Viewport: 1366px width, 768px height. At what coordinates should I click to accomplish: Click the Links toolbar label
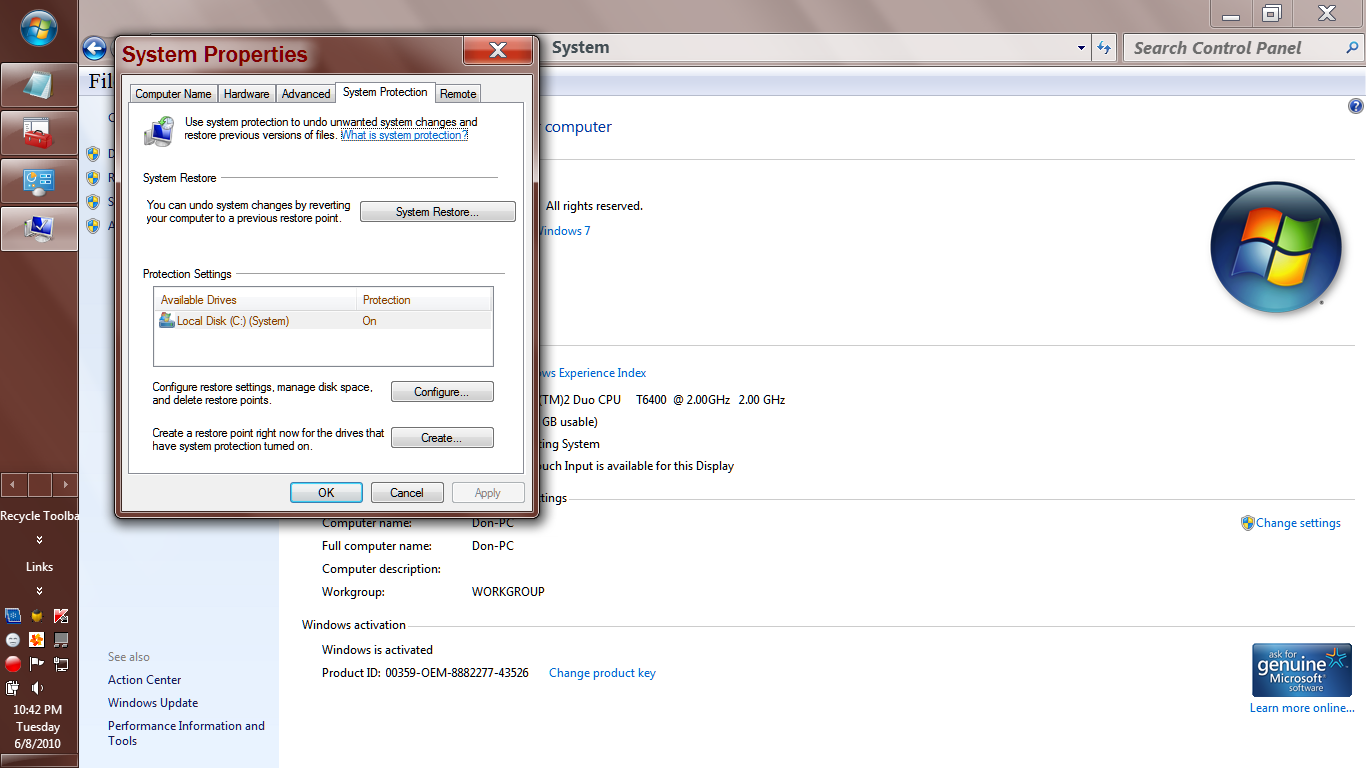pyautogui.click(x=39, y=566)
